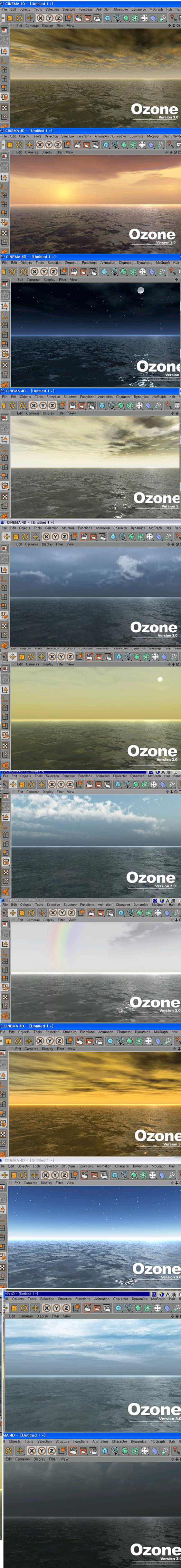Click Render View clapperboard in brown stormy-sky window
The image size is (181, 1568).
[78, 18]
